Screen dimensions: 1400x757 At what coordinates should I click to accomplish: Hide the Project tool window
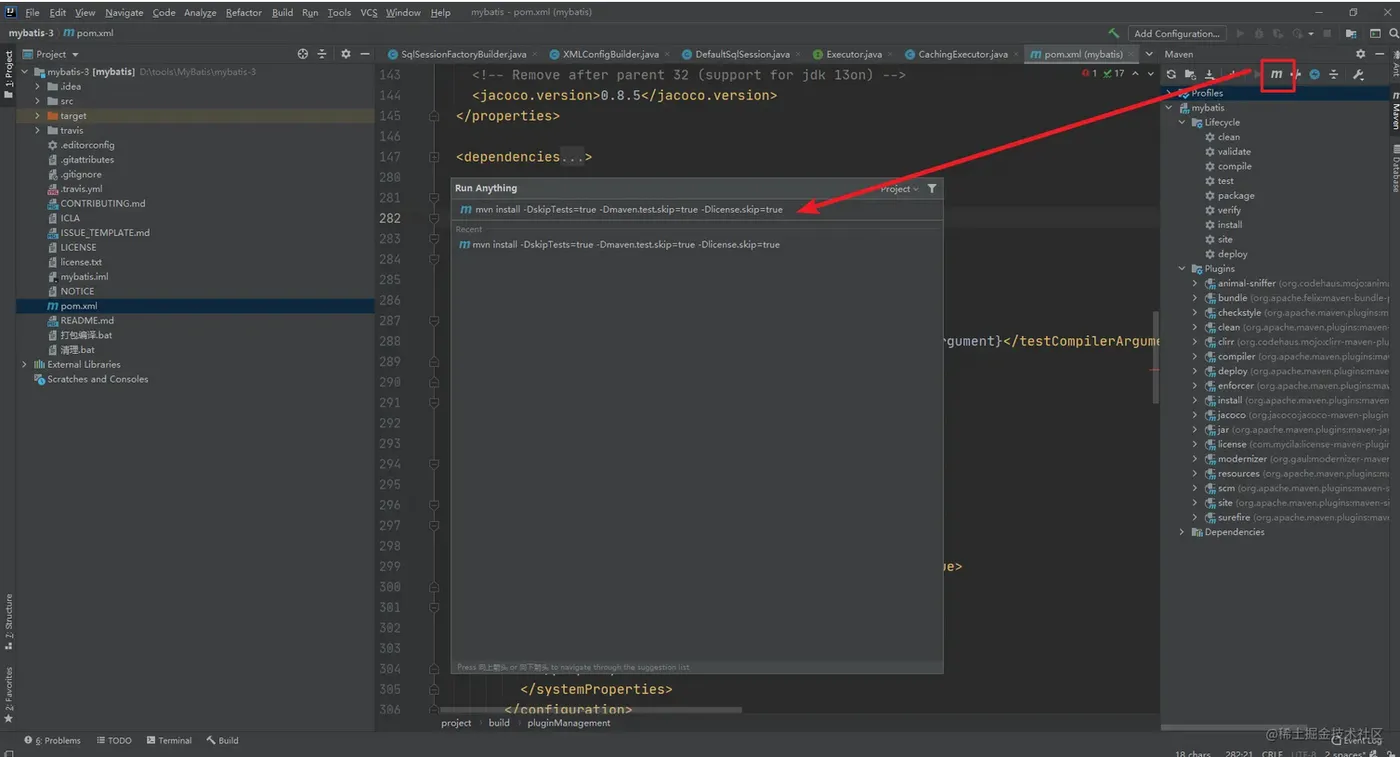pyautogui.click(x=364, y=54)
